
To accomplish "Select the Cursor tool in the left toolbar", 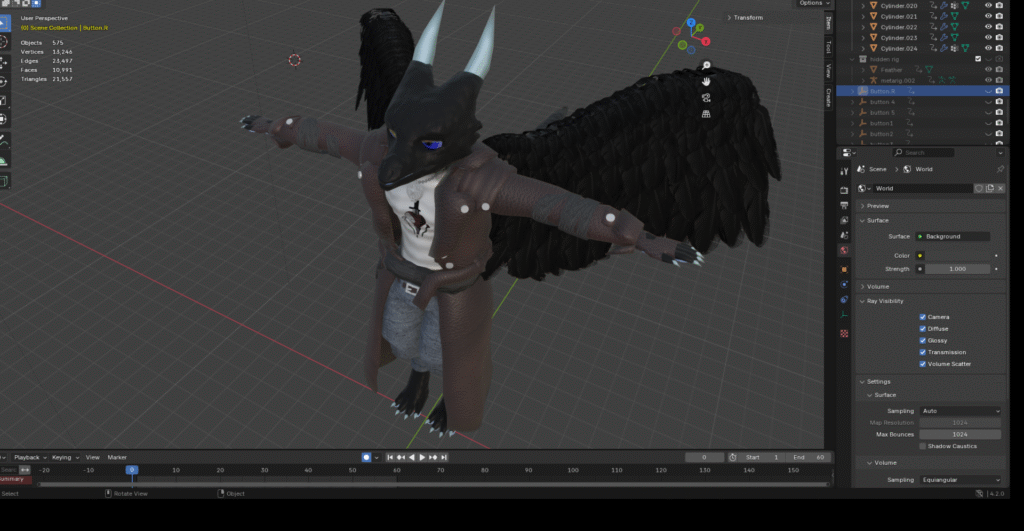I will pos(4,42).
